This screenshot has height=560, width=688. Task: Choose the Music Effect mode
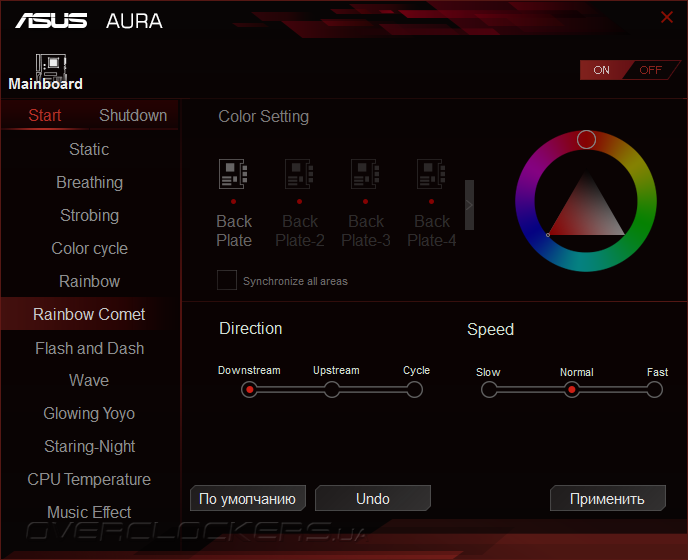tap(89, 512)
